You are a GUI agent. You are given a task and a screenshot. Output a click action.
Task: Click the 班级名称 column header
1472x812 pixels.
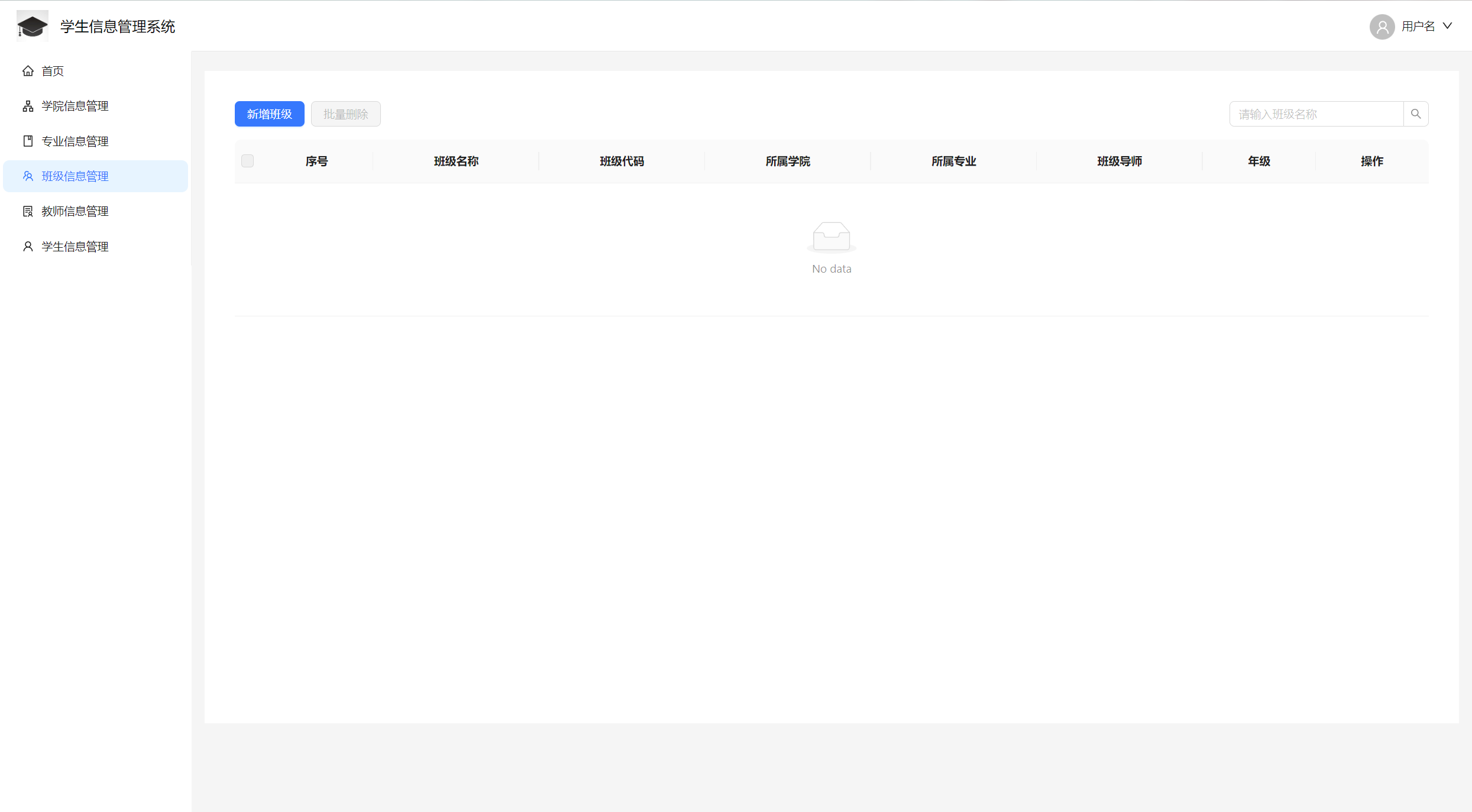[x=456, y=161]
